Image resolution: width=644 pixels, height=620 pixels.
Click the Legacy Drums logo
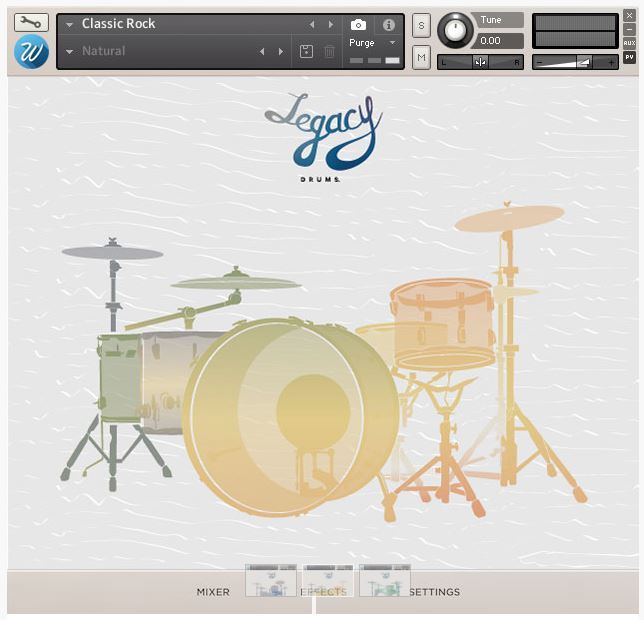coord(322,135)
